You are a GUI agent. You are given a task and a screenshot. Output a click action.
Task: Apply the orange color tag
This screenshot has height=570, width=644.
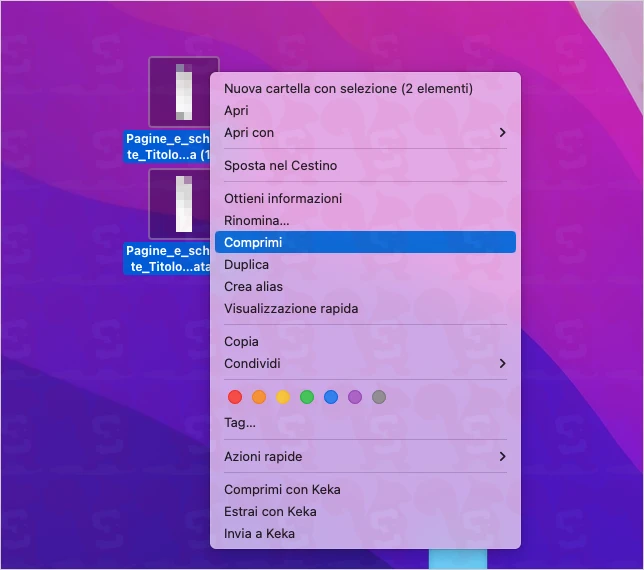(x=259, y=397)
